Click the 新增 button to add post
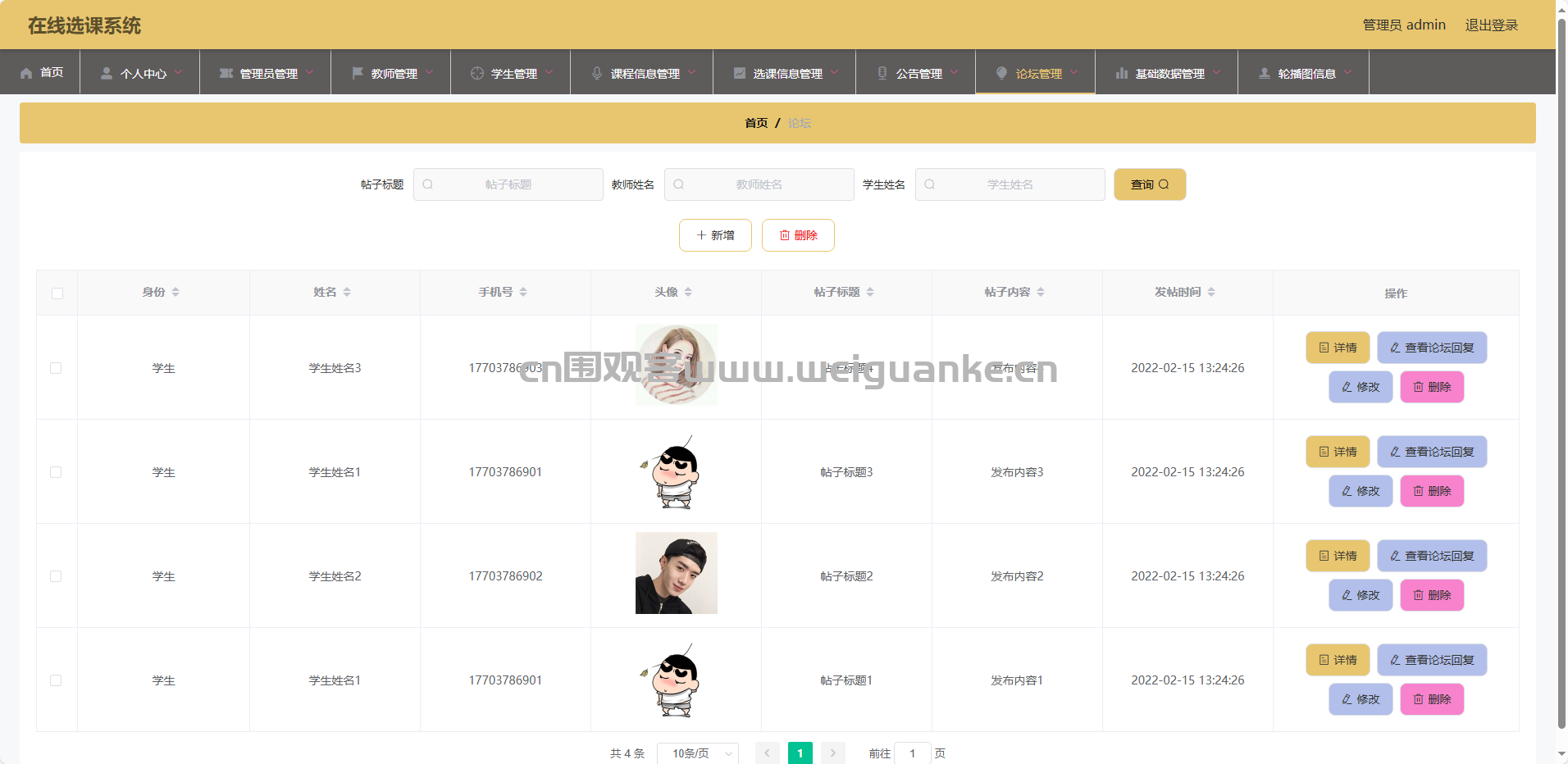The height and width of the screenshot is (764, 1568). tap(715, 235)
